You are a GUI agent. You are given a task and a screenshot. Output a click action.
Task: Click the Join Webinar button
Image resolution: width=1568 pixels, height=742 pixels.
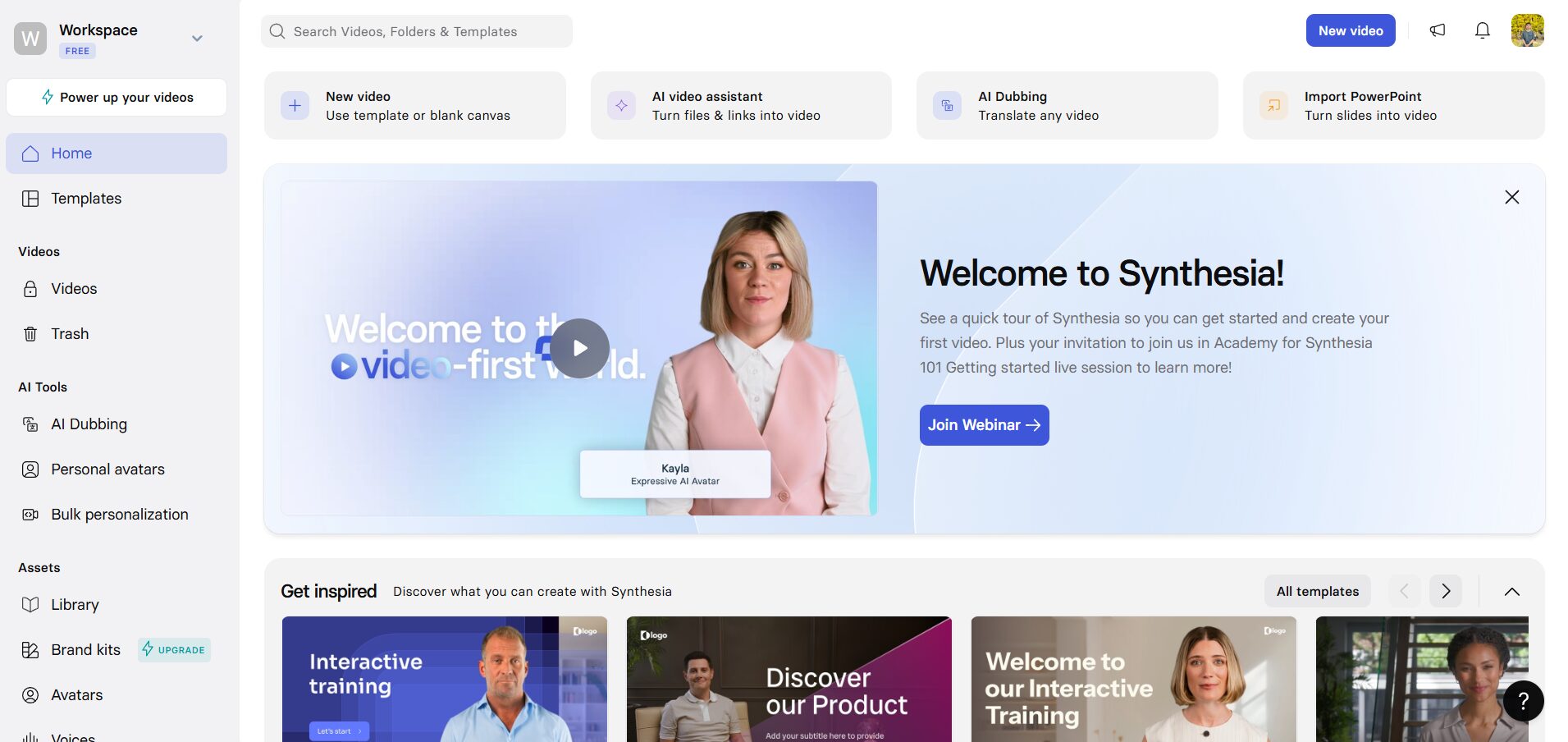(984, 425)
